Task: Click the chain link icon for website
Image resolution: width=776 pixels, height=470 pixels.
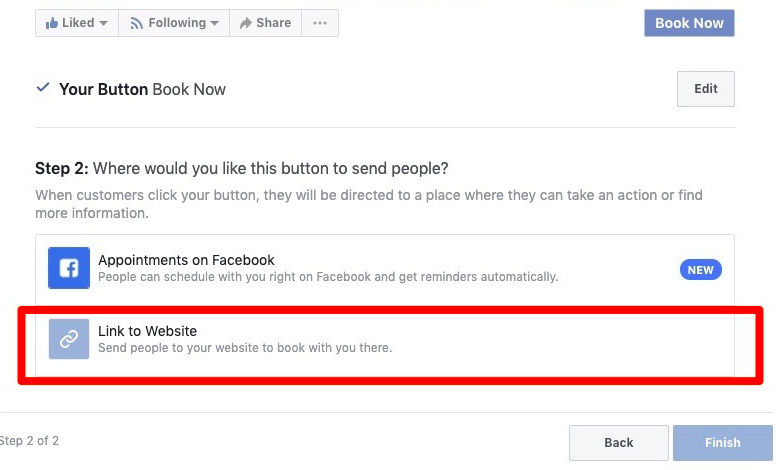Action: click(69, 339)
